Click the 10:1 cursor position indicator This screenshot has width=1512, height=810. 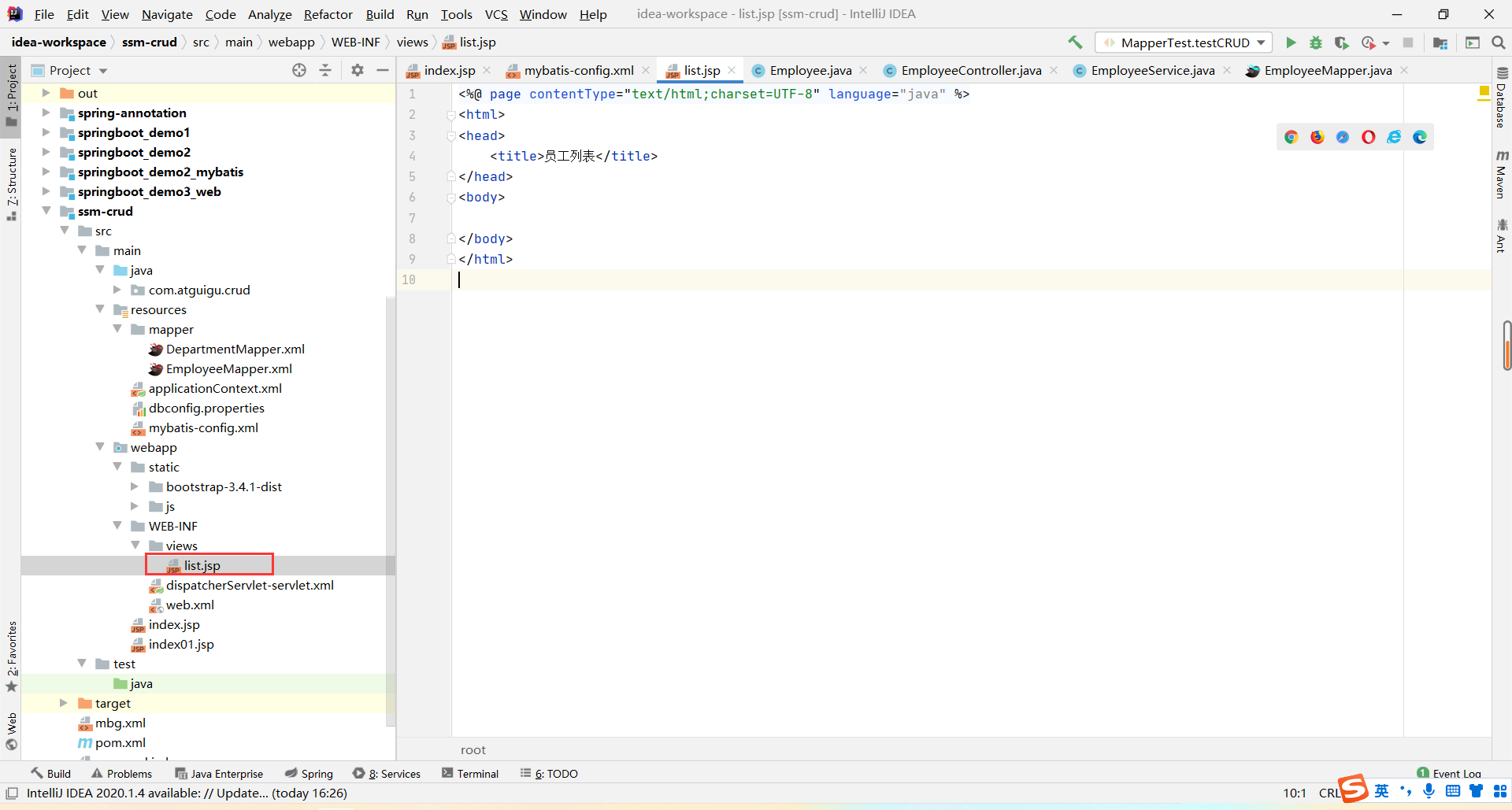(1294, 793)
